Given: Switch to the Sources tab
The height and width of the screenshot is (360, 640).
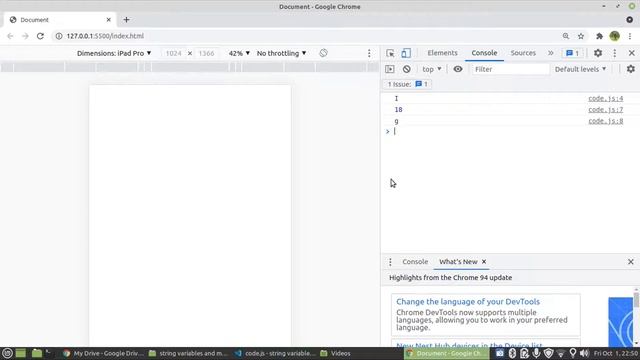Looking at the screenshot, I should [523, 53].
